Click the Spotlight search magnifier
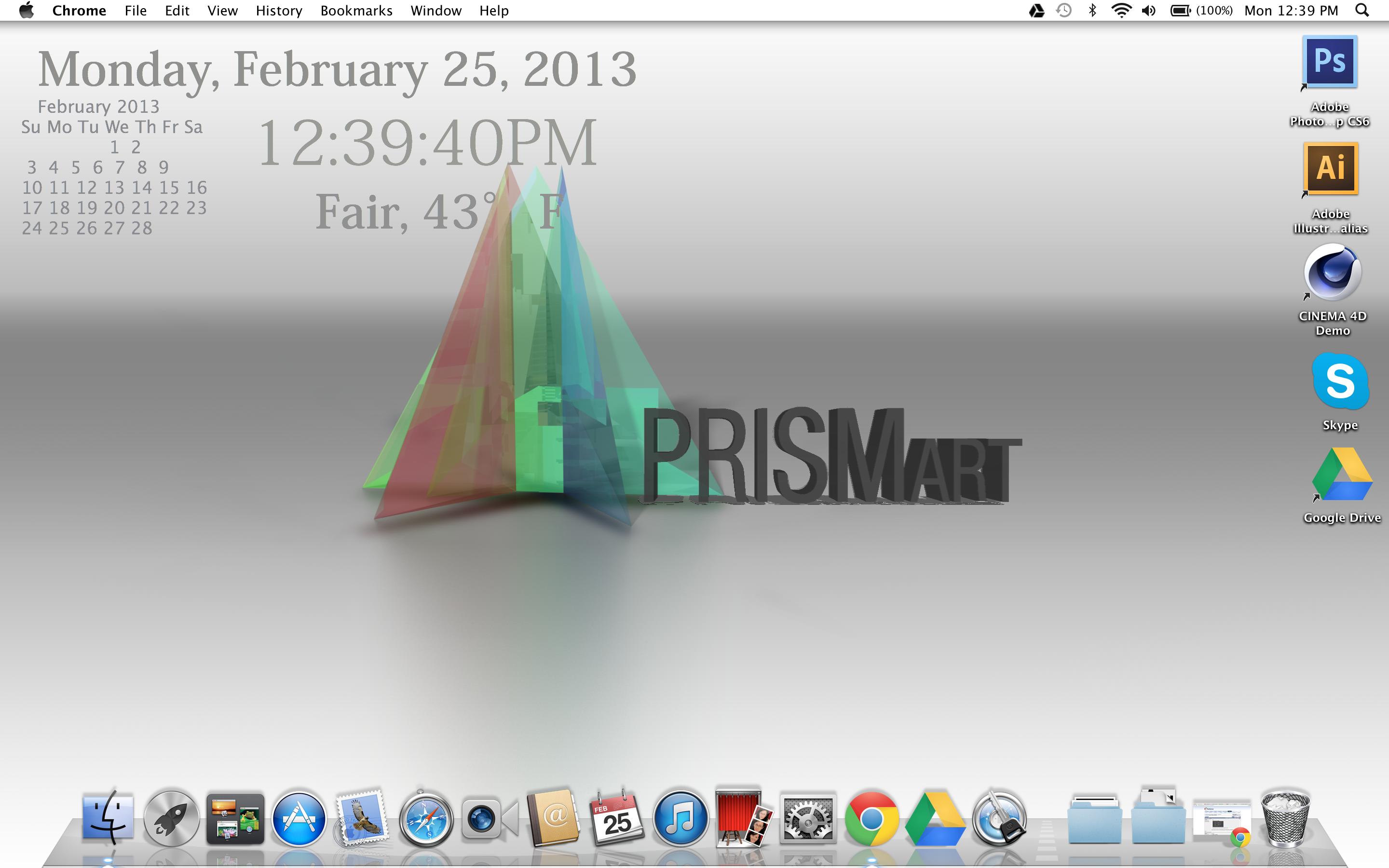 [1362, 10]
